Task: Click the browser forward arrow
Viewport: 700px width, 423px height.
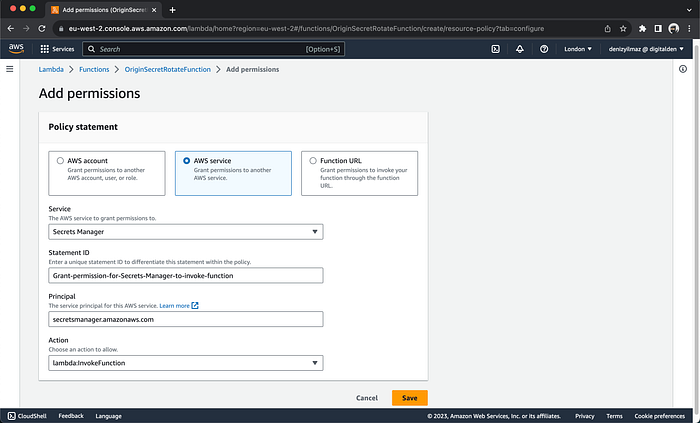Action: point(26,29)
